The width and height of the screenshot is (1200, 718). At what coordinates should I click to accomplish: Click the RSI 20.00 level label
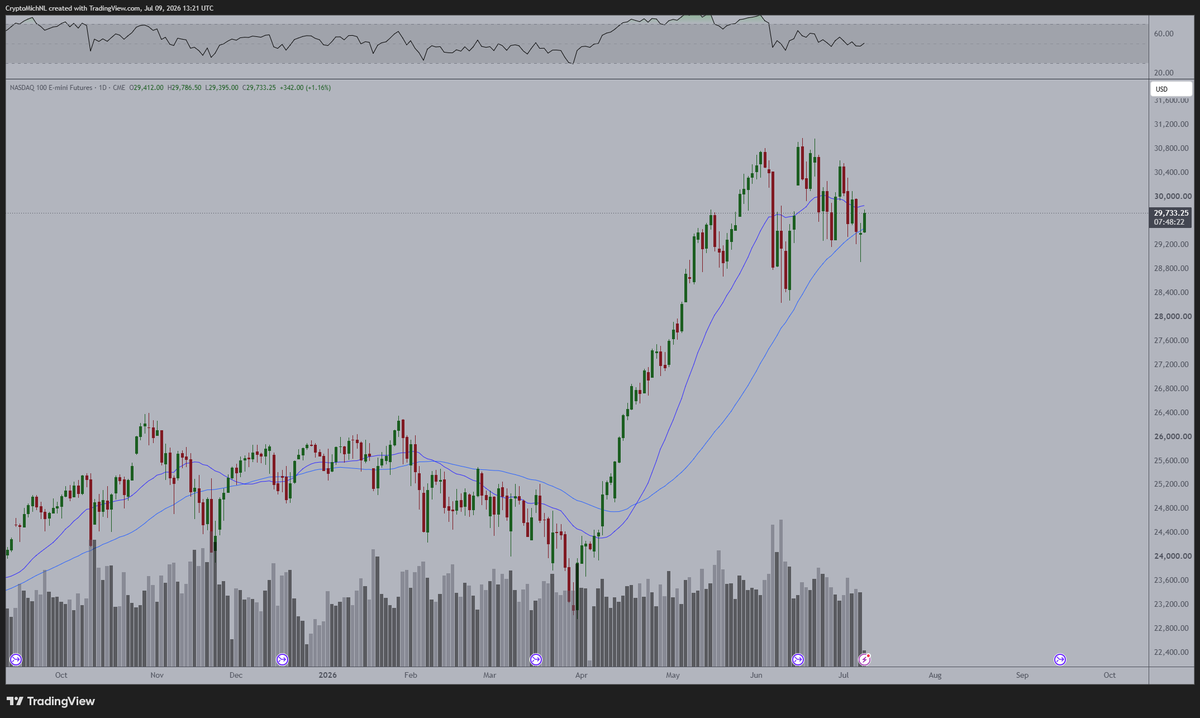(x=1163, y=73)
